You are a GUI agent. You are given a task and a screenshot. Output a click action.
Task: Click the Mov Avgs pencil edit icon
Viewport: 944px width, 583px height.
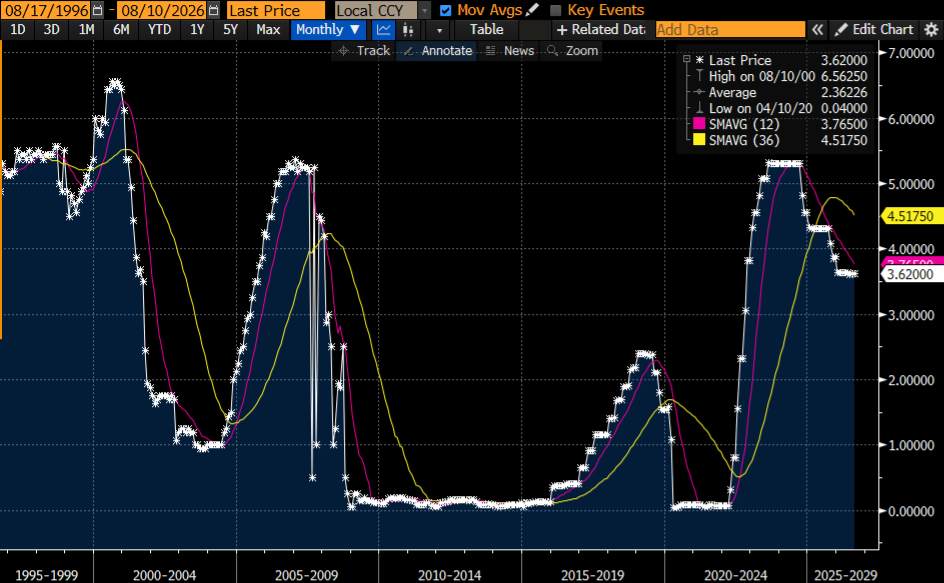click(x=532, y=10)
